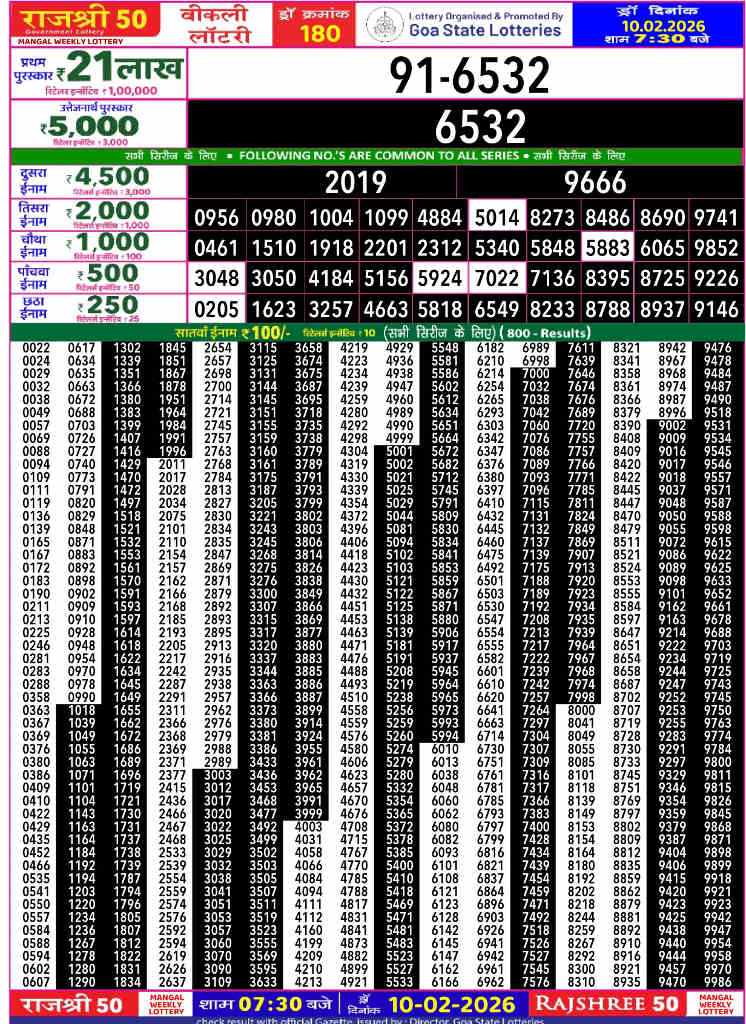Image resolution: width=746 pixels, height=1024 pixels.
Task: Select first prize winning number 91-6532
Action: click(469, 74)
